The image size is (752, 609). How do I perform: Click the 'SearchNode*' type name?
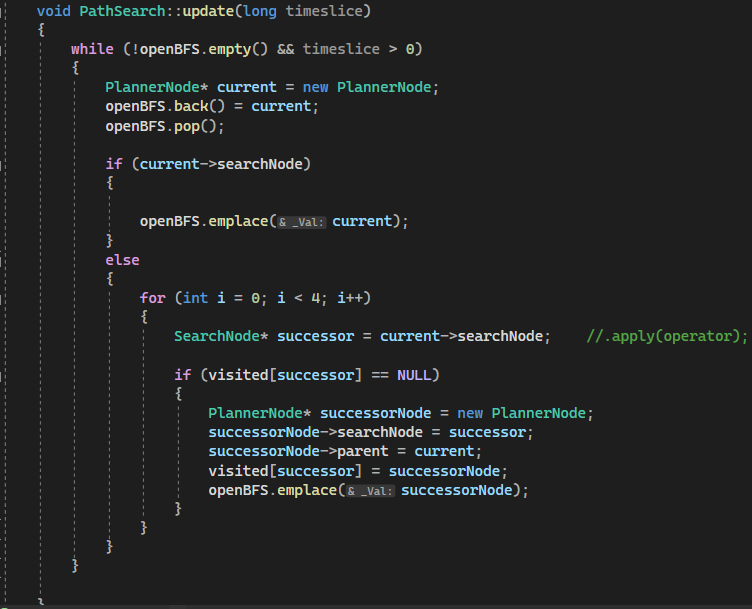coord(221,336)
